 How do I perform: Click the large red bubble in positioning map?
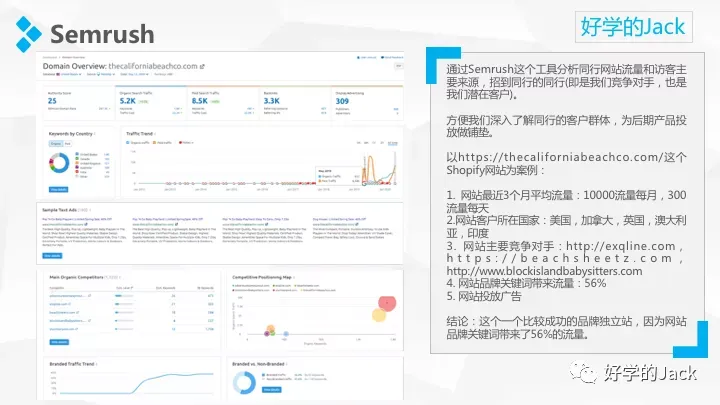(387, 303)
